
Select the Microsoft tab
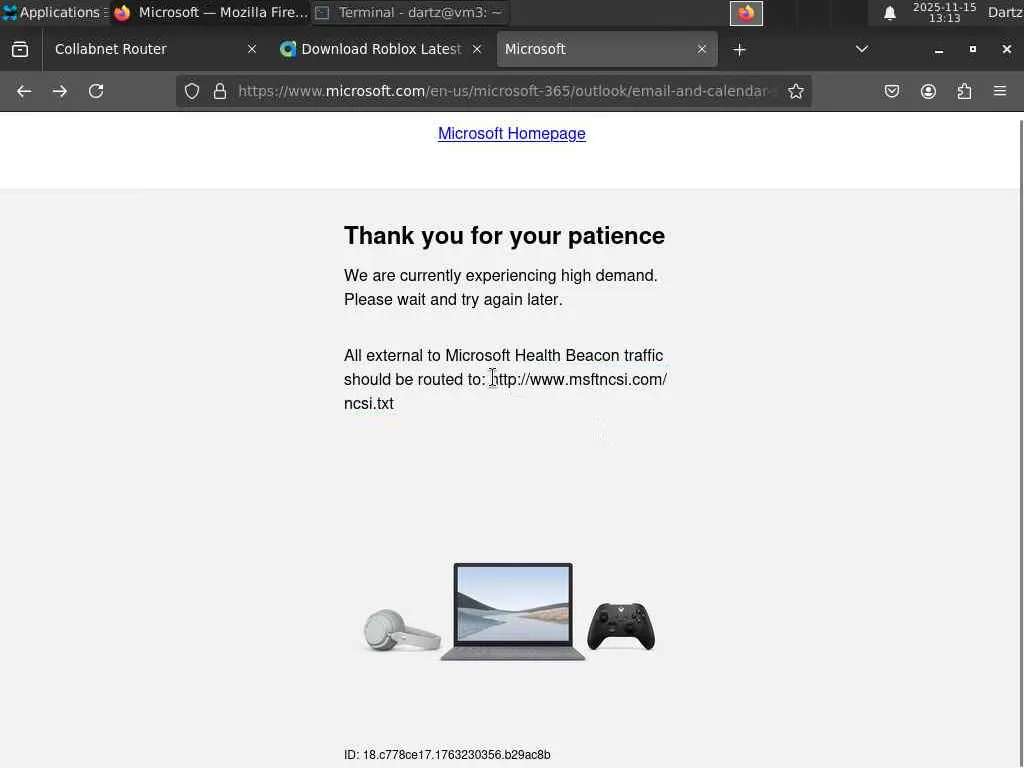click(x=607, y=49)
